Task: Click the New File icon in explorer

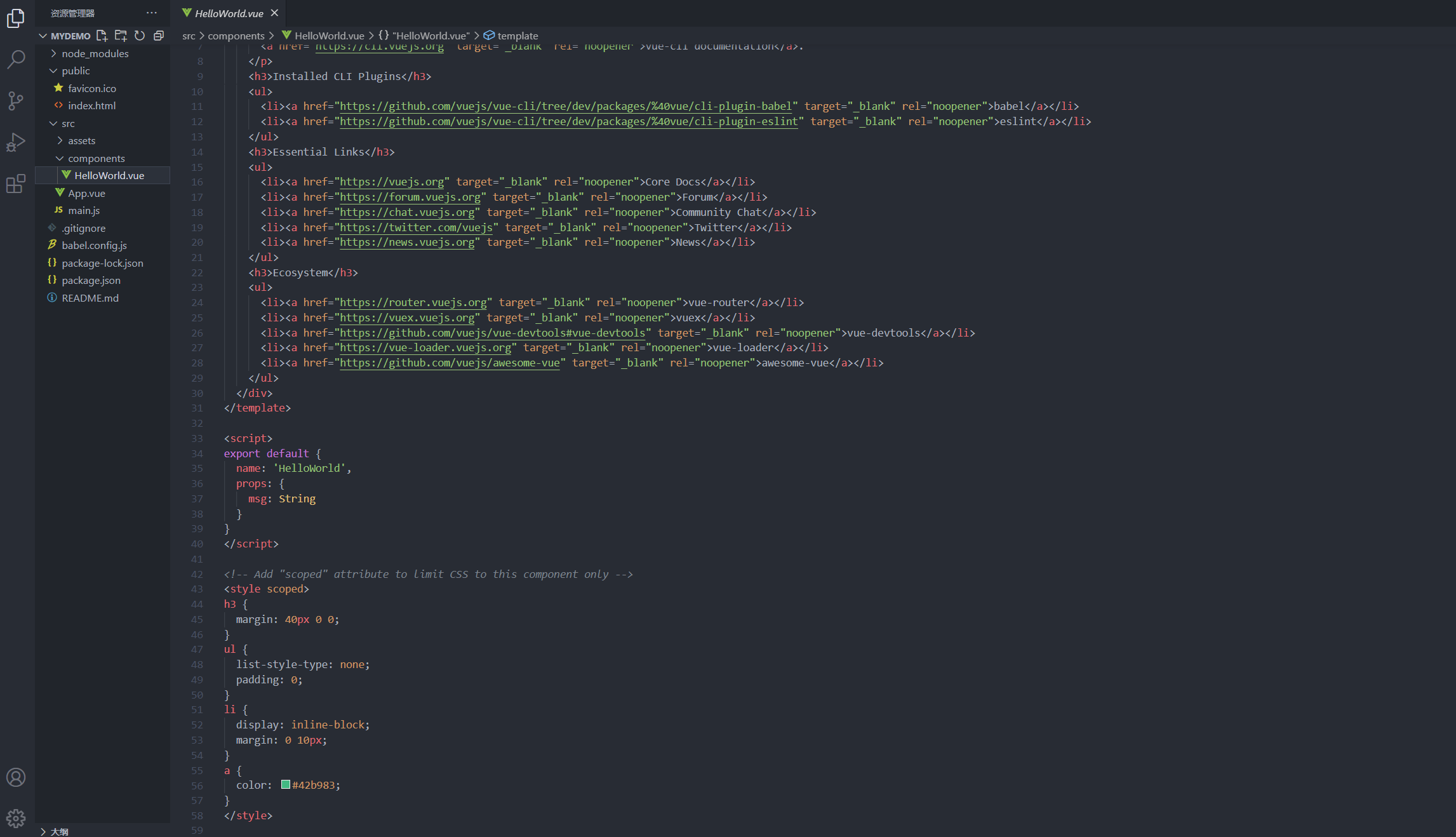Action: 102,36
